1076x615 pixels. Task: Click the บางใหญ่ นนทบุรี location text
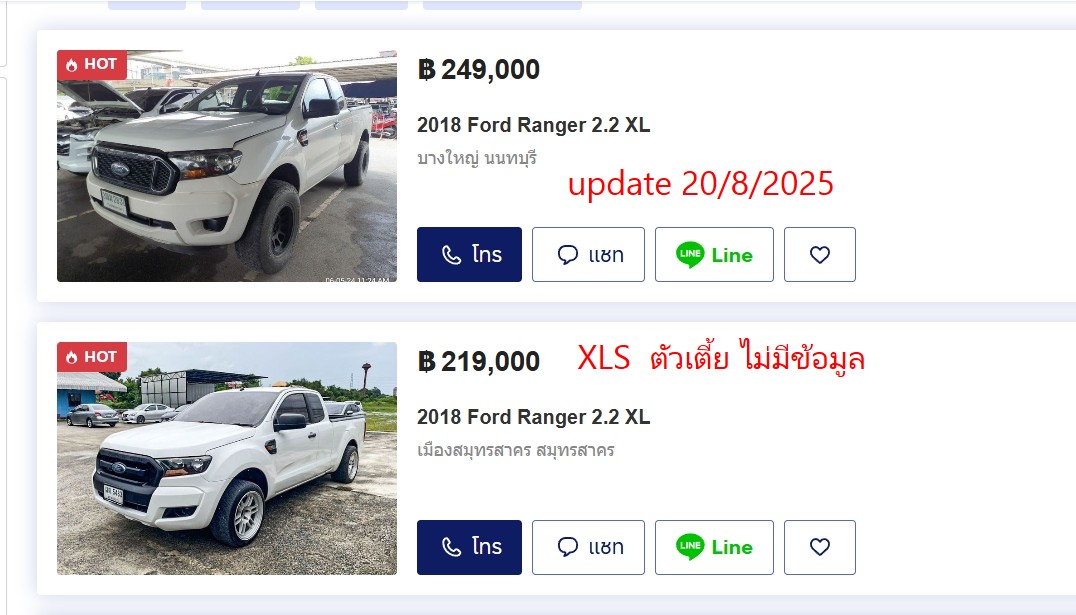click(477, 158)
